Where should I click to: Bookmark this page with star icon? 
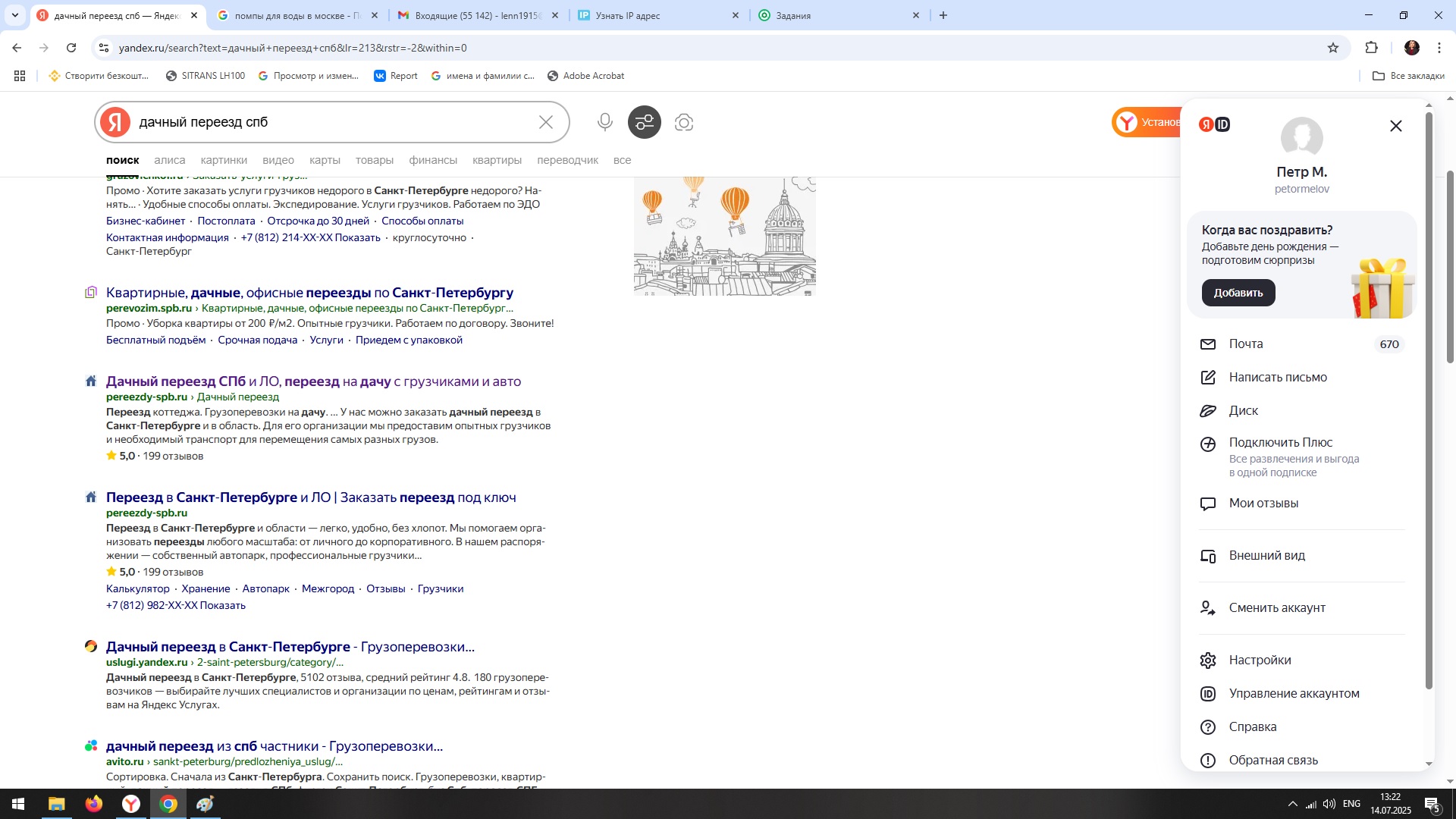[1333, 48]
